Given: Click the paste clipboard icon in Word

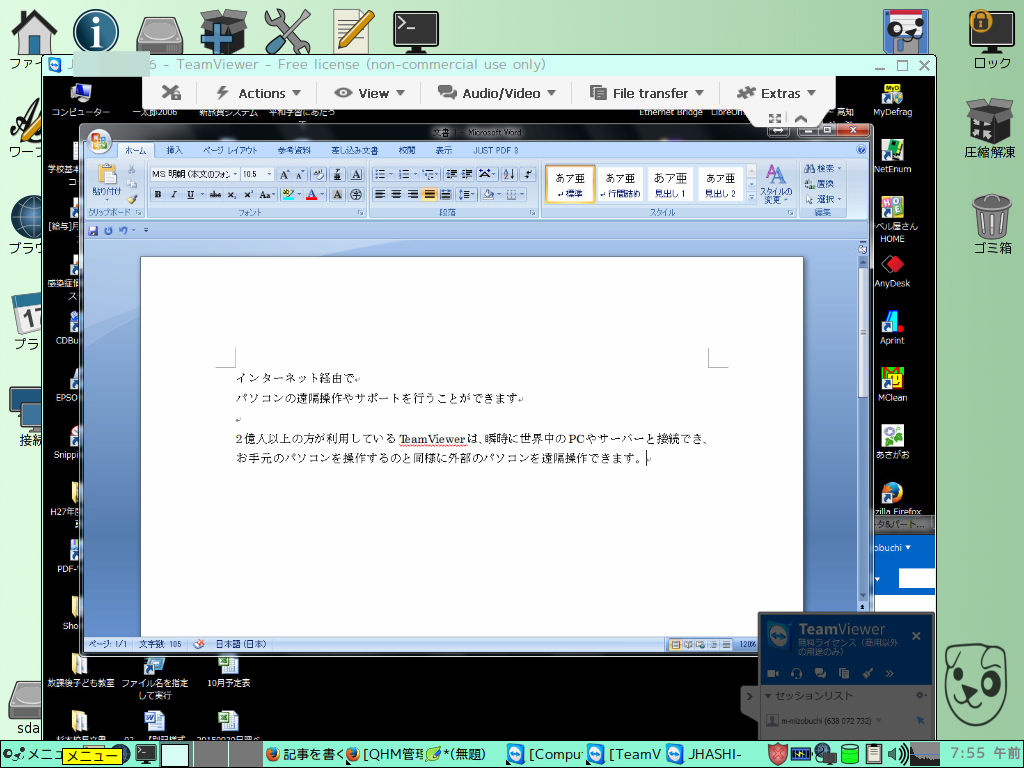Looking at the screenshot, I should [x=106, y=174].
